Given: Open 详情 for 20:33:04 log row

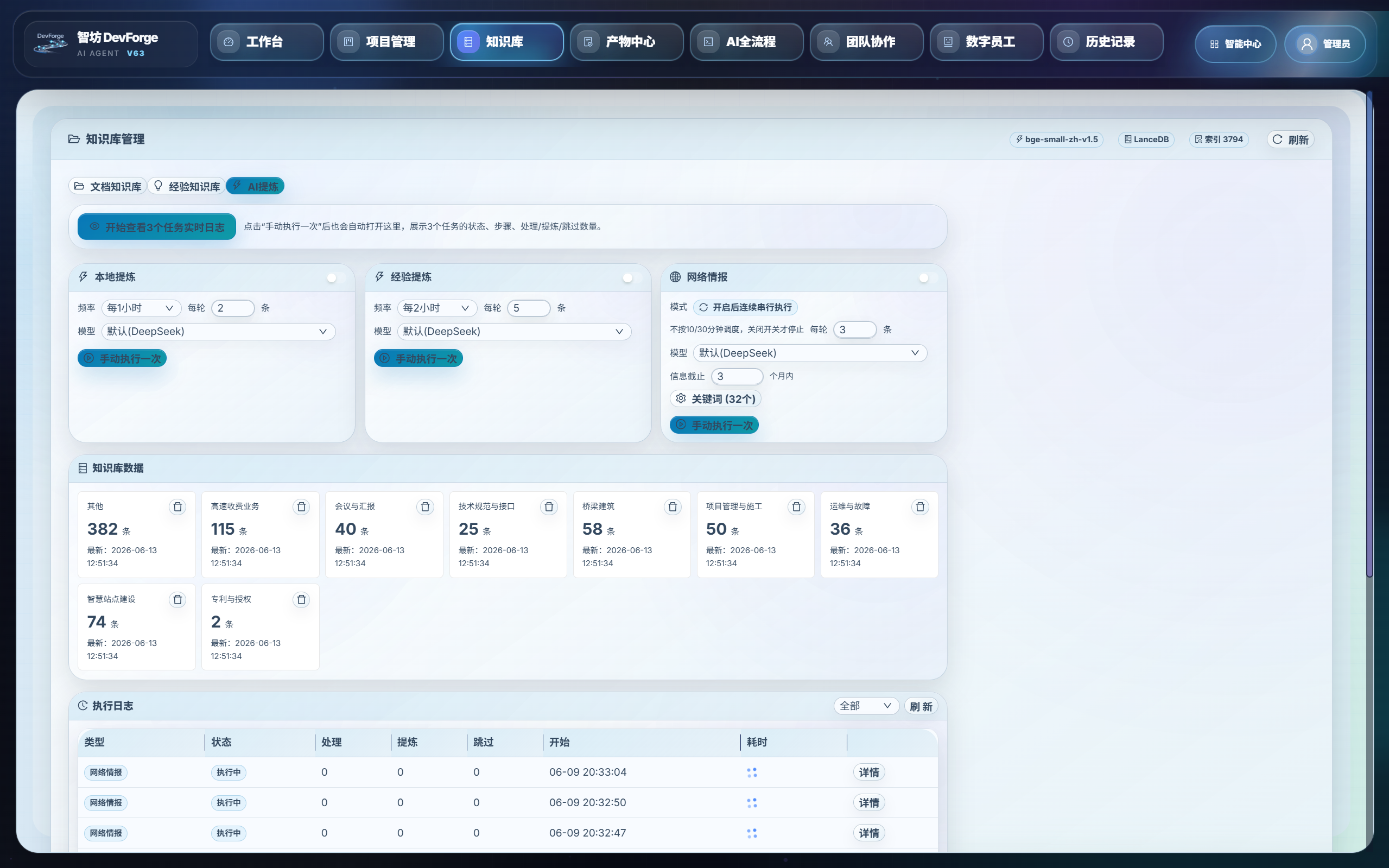Looking at the screenshot, I should (869, 772).
